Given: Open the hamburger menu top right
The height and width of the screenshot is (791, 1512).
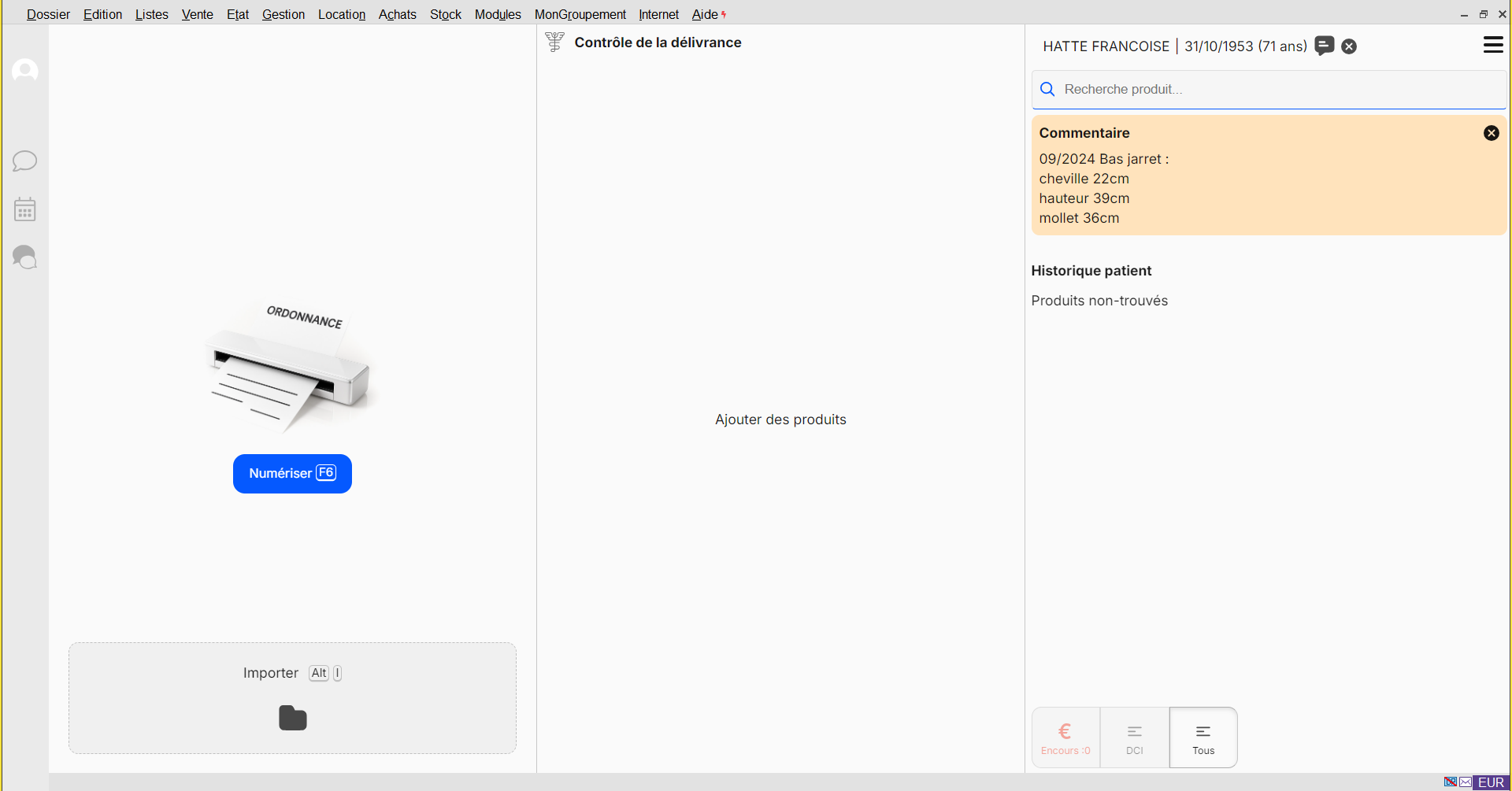Looking at the screenshot, I should click(1495, 45).
